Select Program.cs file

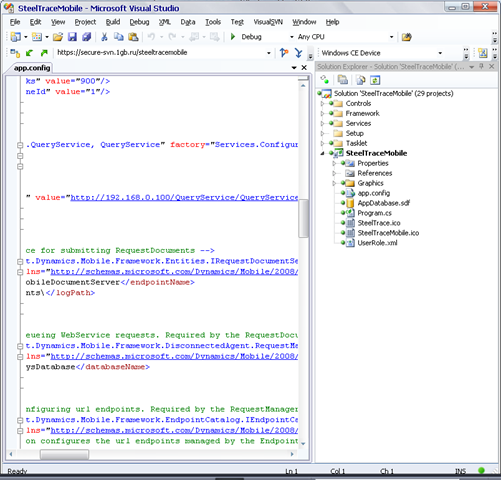click(374, 213)
